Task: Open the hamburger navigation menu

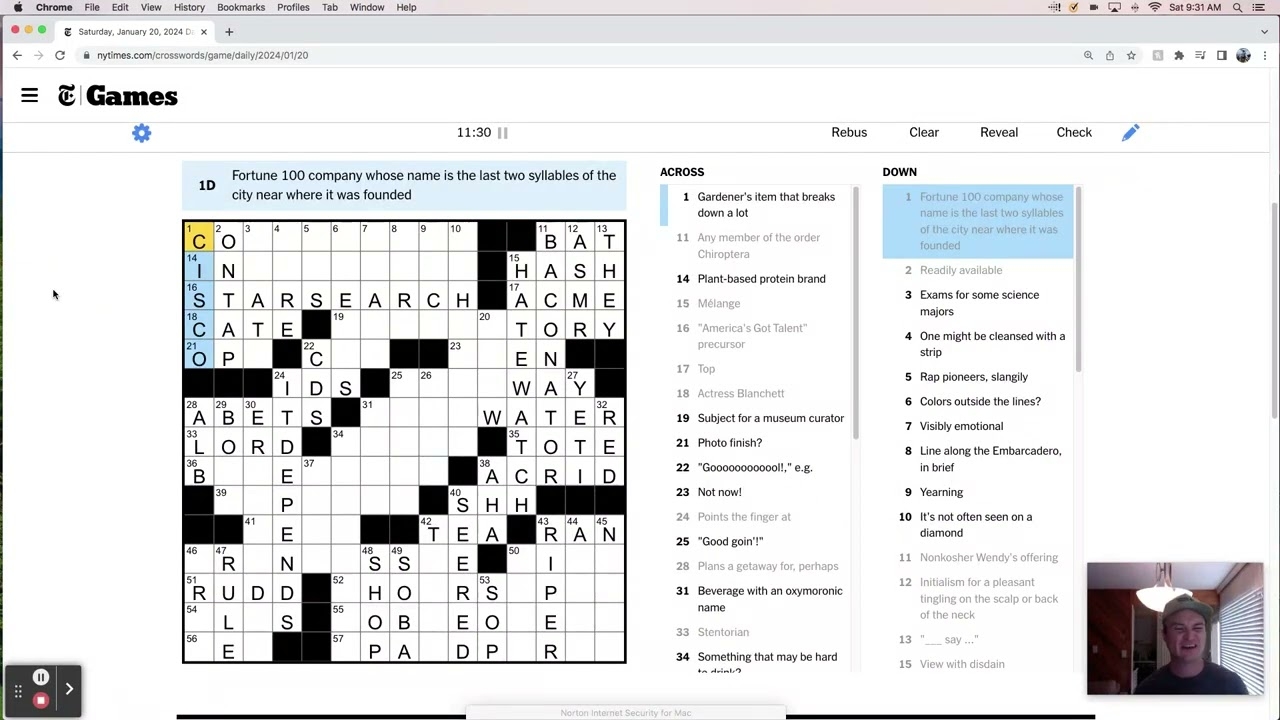Action: (29, 96)
